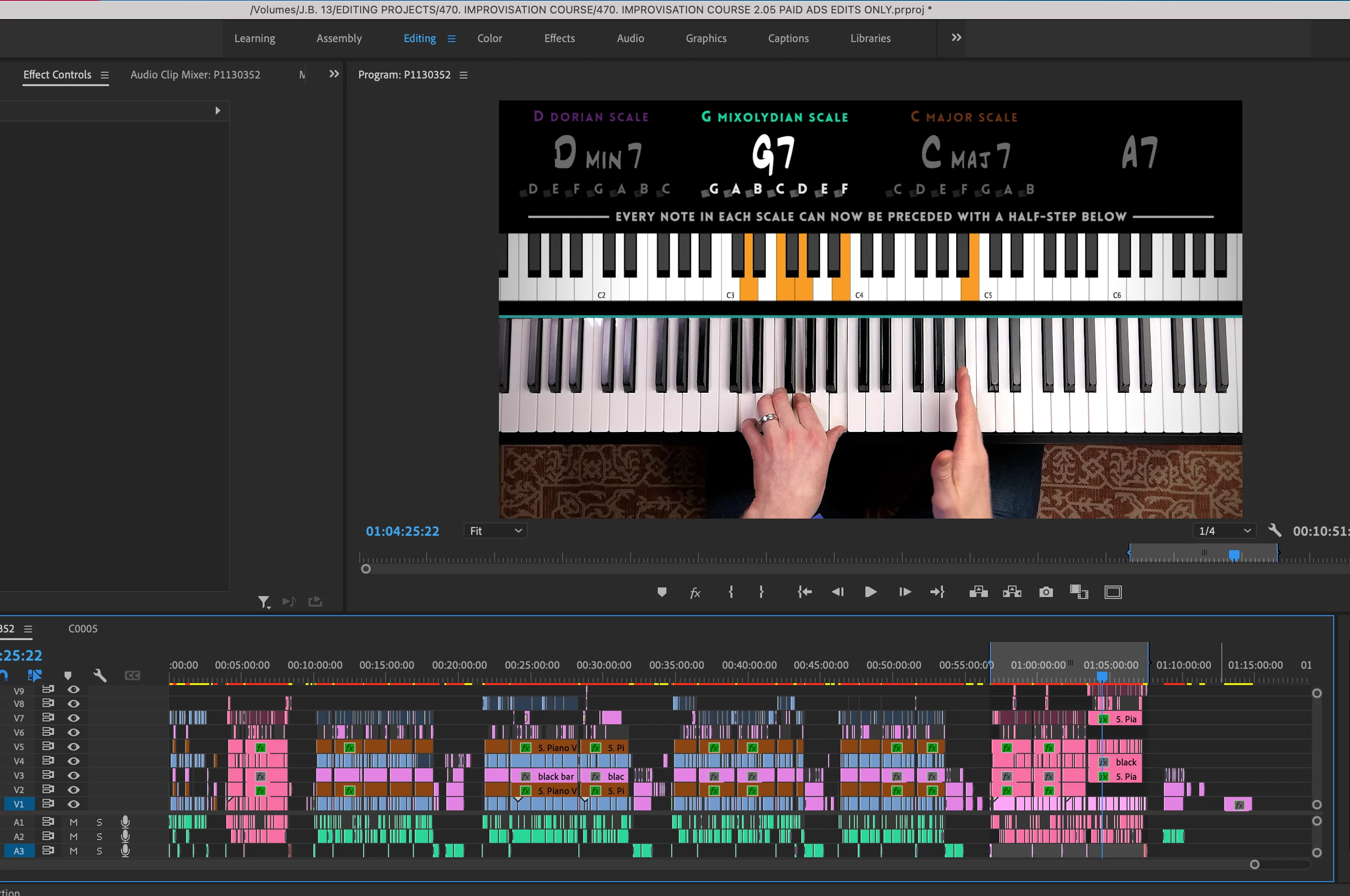This screenshot has height=896, width=1350.
Task: Click the Export Frame camera icon
Action: point(1045,592)
